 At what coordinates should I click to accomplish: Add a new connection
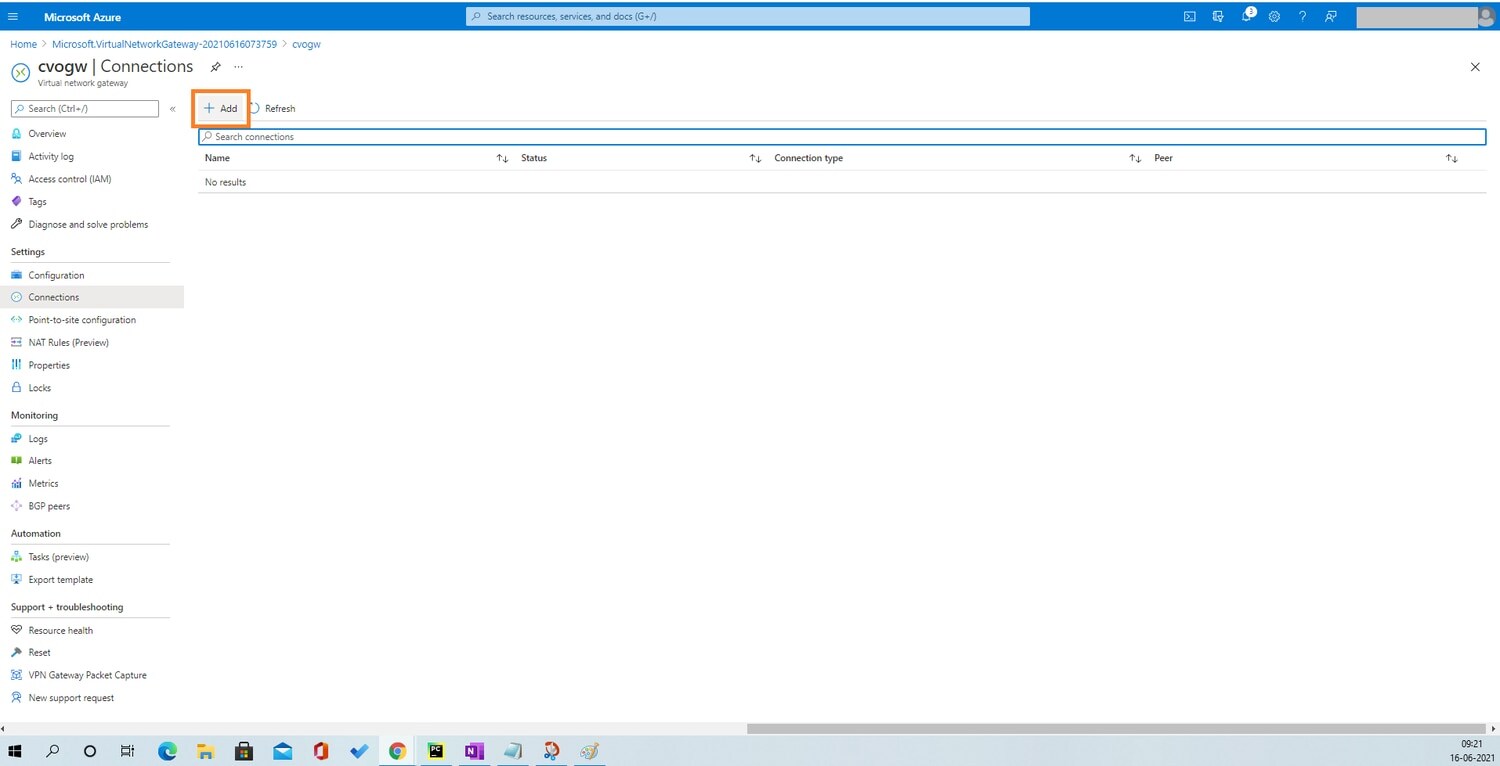tap(221, 108)
